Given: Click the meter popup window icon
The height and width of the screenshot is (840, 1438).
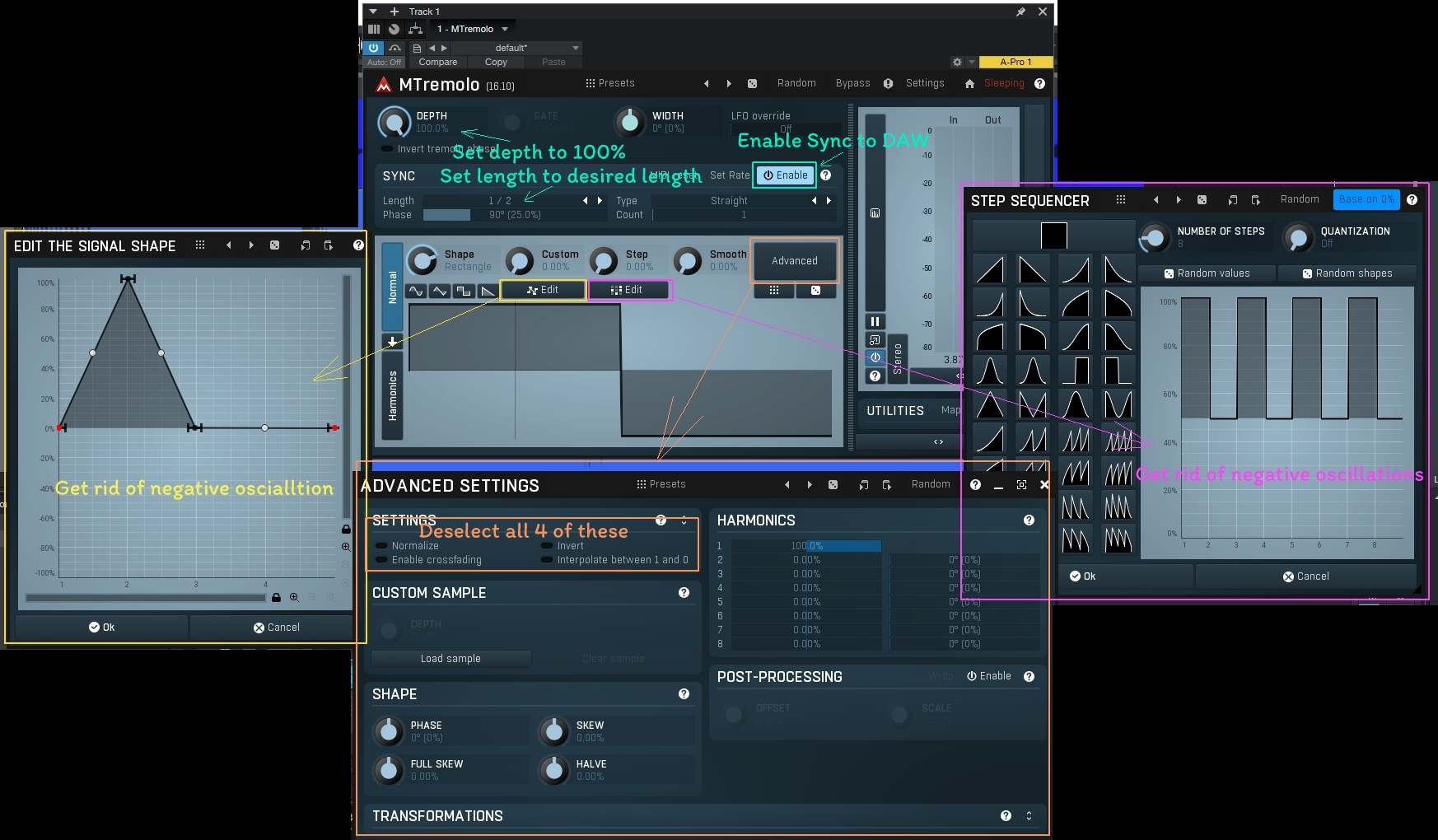Looking at the screenshot, I should click(875, 339).
